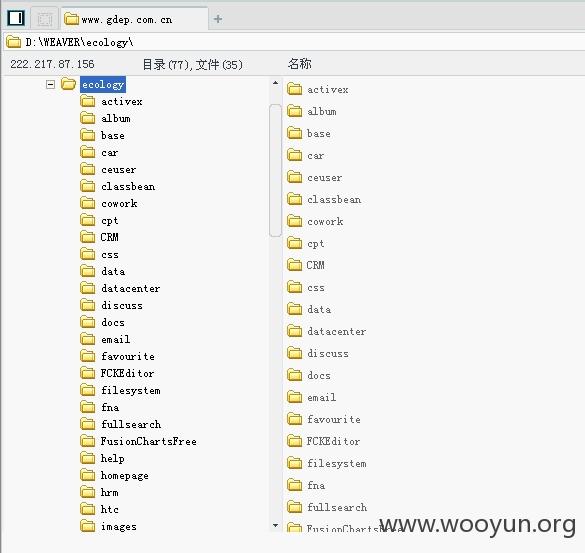Select docs entry in the file list
Viewport: 585px width, 553px height.
tap(319, 375)
